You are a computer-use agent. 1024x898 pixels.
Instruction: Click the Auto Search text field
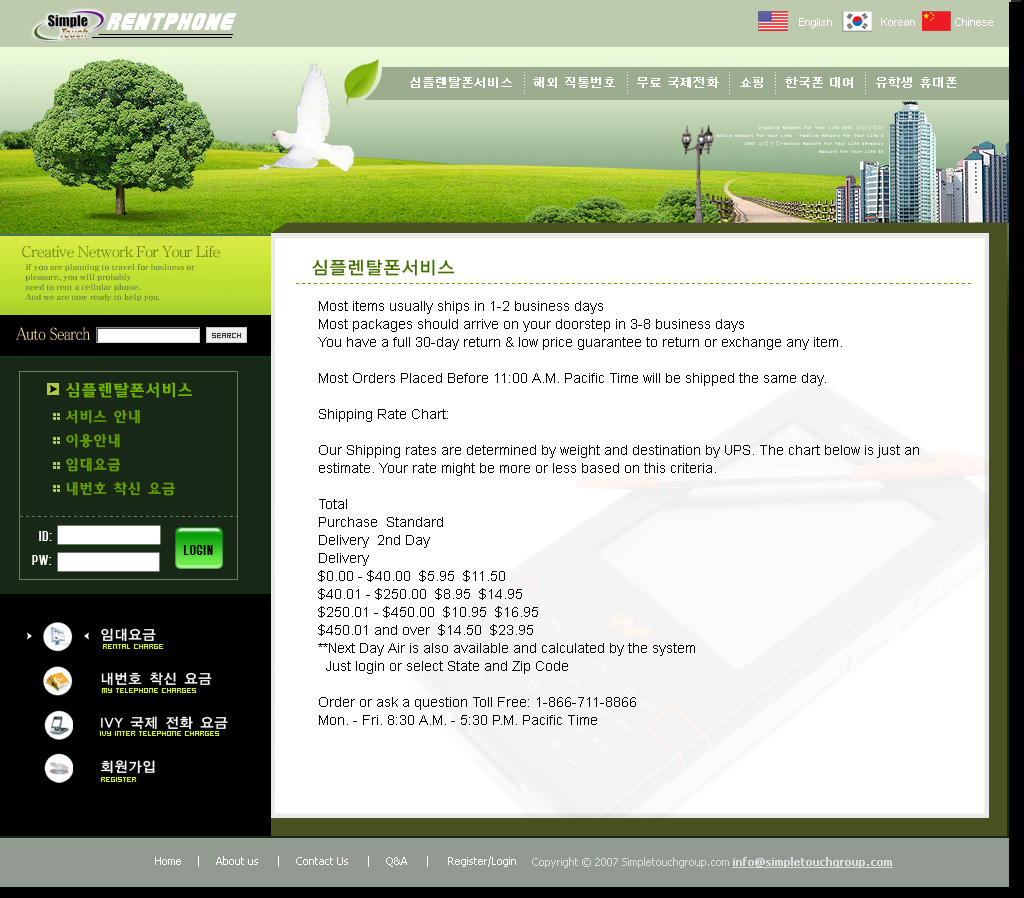(x=148, y=336)
